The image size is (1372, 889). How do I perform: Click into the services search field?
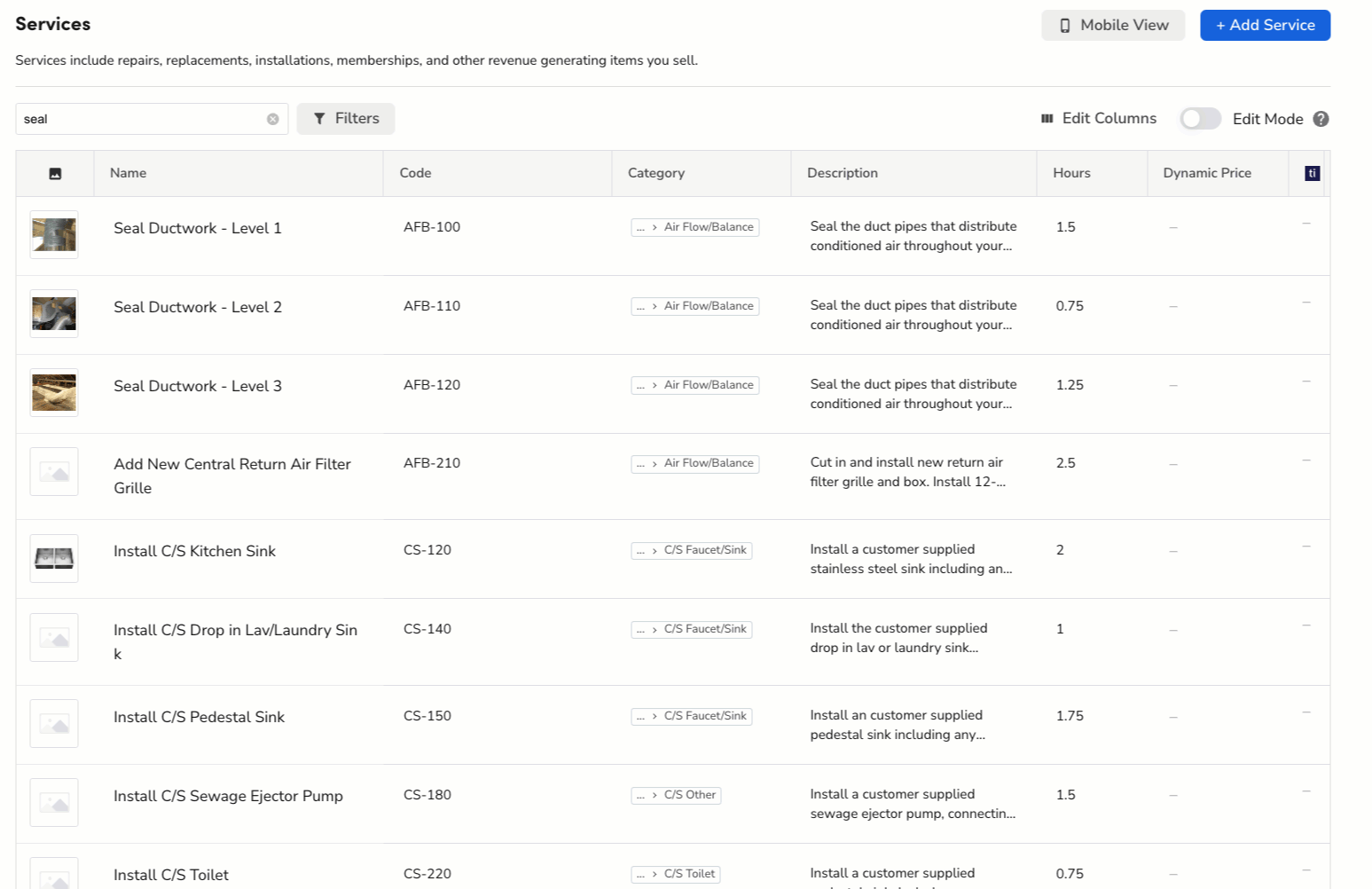pos(142,119)
